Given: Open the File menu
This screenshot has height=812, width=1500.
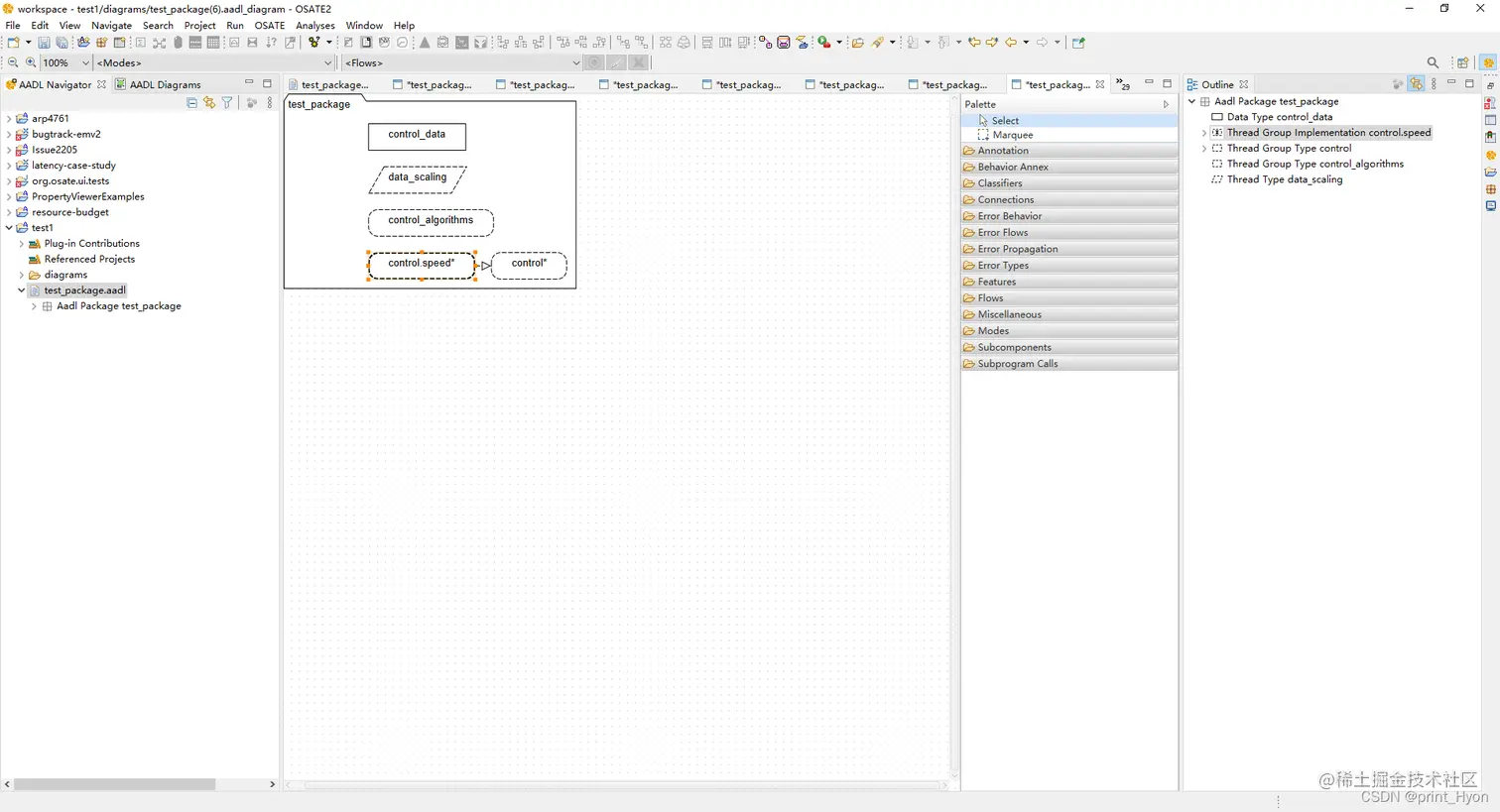Looking at the screenshot, I should tap(13, 26).
